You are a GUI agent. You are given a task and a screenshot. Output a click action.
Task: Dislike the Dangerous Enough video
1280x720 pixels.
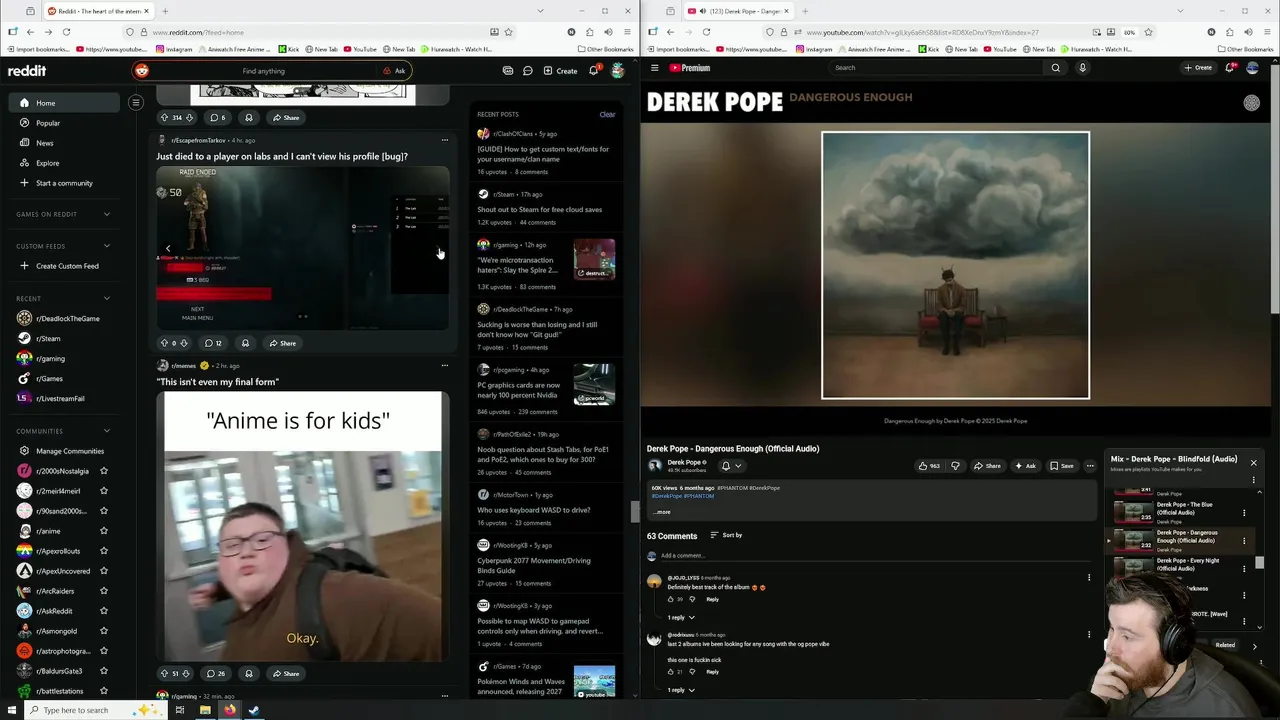(x=955, y=466)
